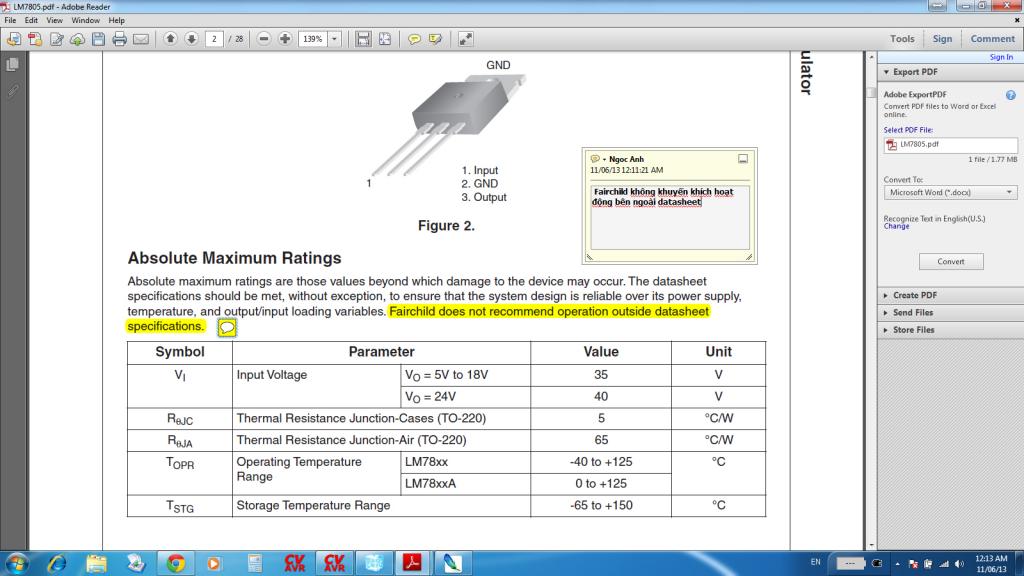Image resolution: width=1024 pixels, height=576 pixels.
Task: Switch to Adobe Reader taskbar button
Action: [x=412, y=563]
